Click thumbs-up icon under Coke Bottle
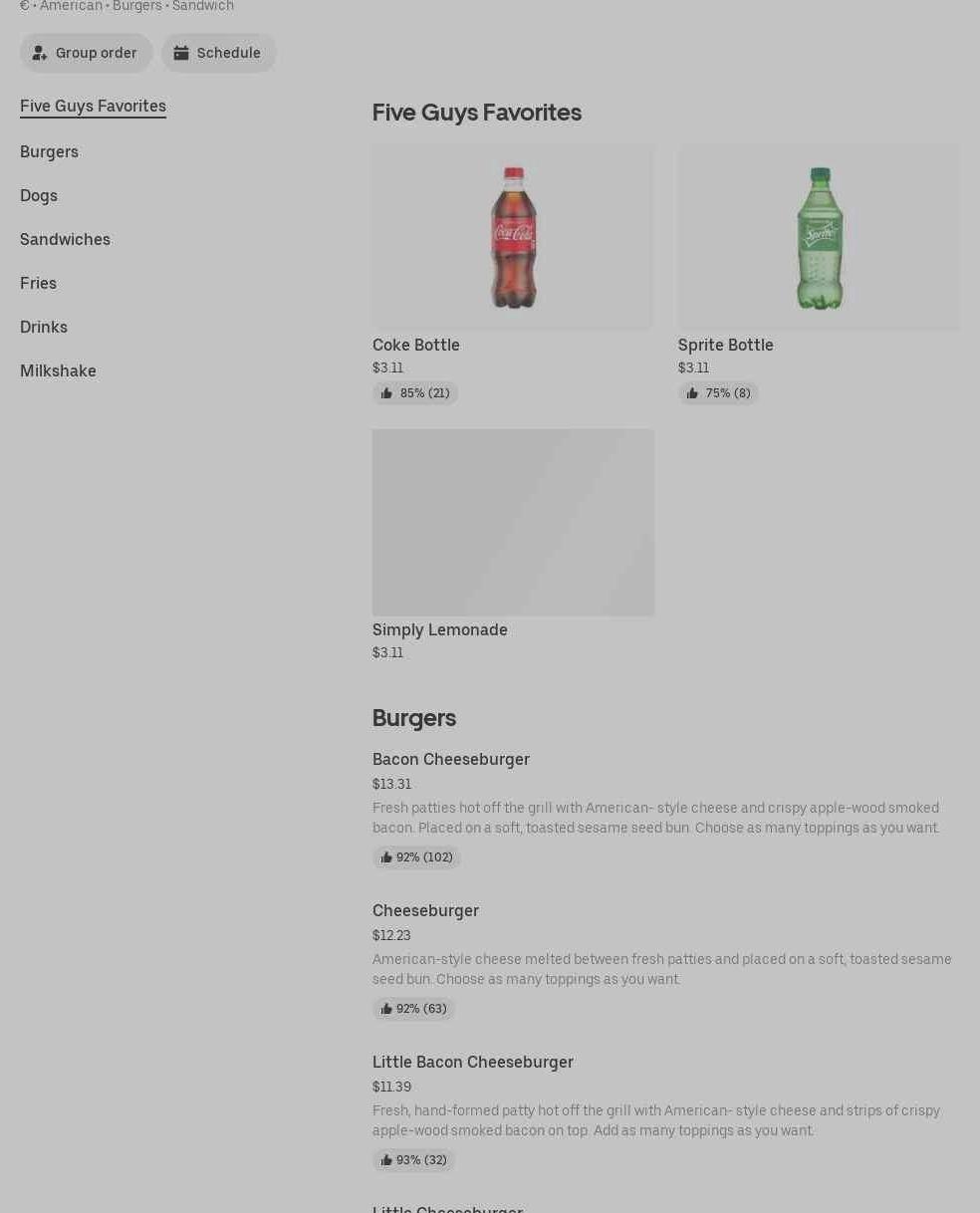This screenshot has width=980, height=1213. [386, 393]
